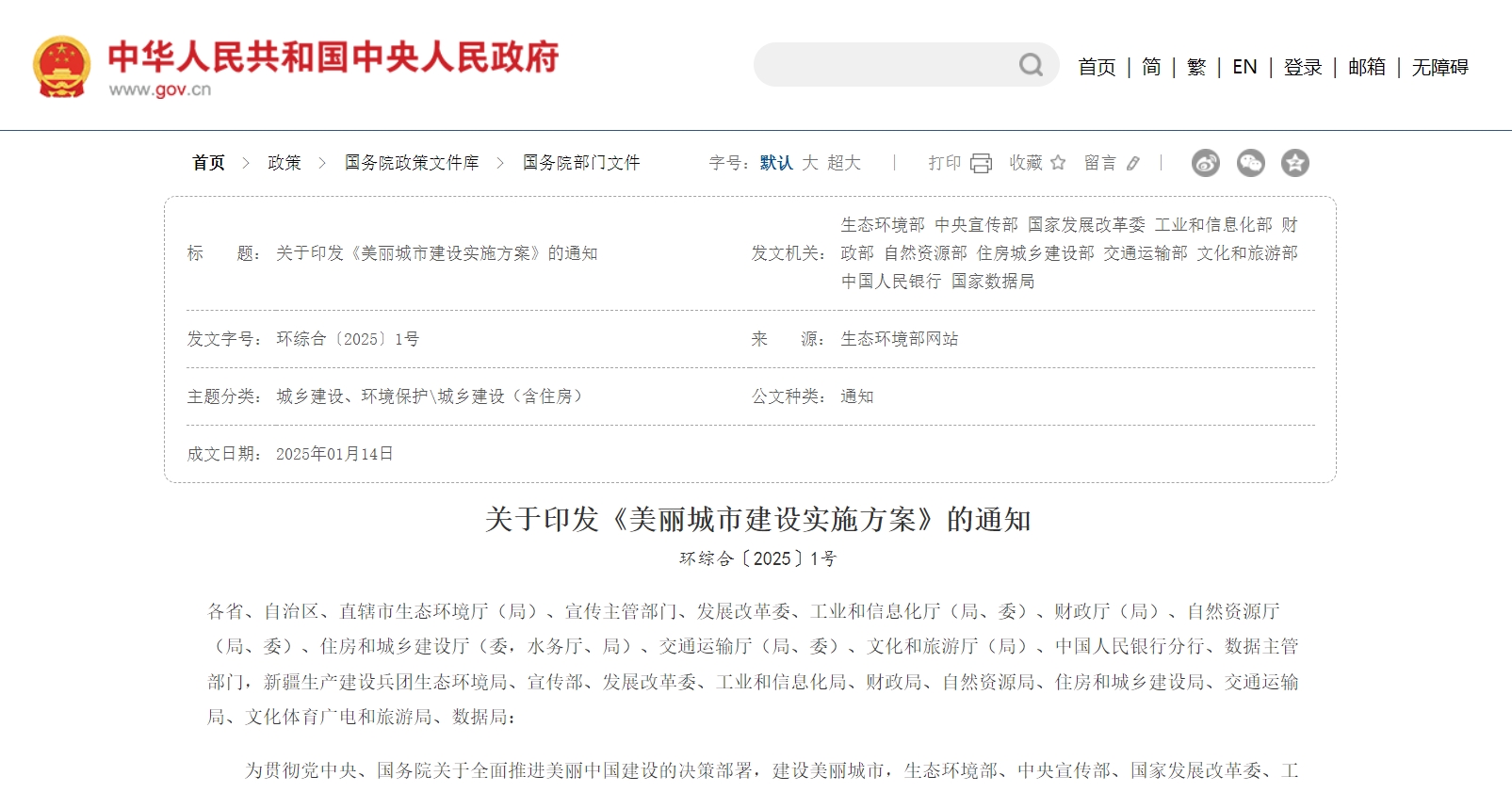Click the topic category 城乡建设、环境保护
The image size is (1512, 792).
(x=429, y=396)
